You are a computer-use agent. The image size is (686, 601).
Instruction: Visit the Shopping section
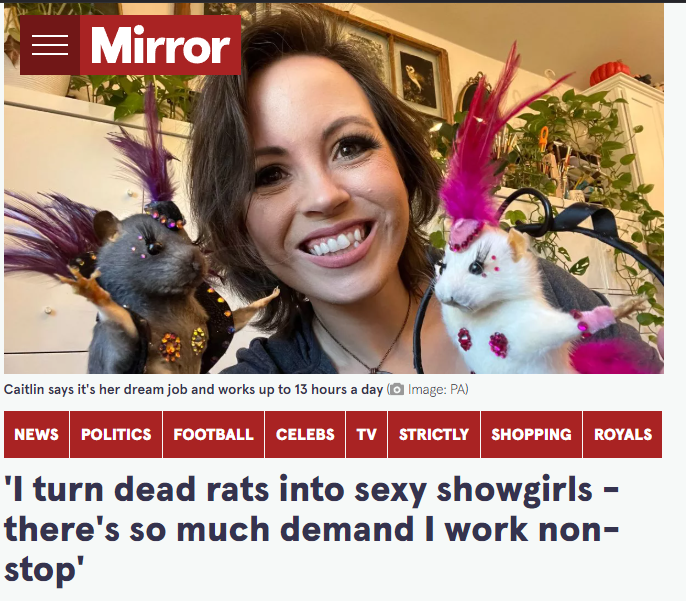(x=531, y=434)
